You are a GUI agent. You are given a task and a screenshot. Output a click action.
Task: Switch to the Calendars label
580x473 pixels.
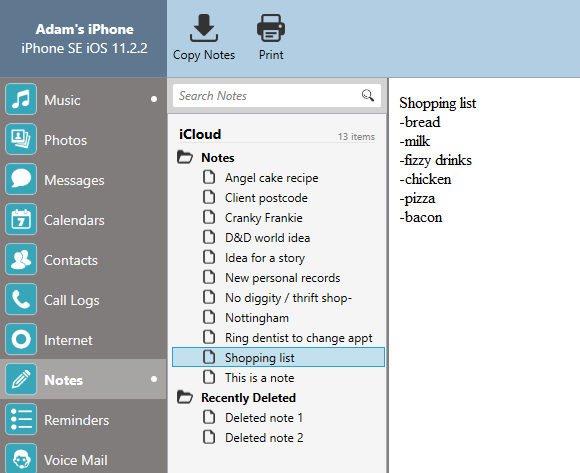pyautogui.click(x=74, y=220)
